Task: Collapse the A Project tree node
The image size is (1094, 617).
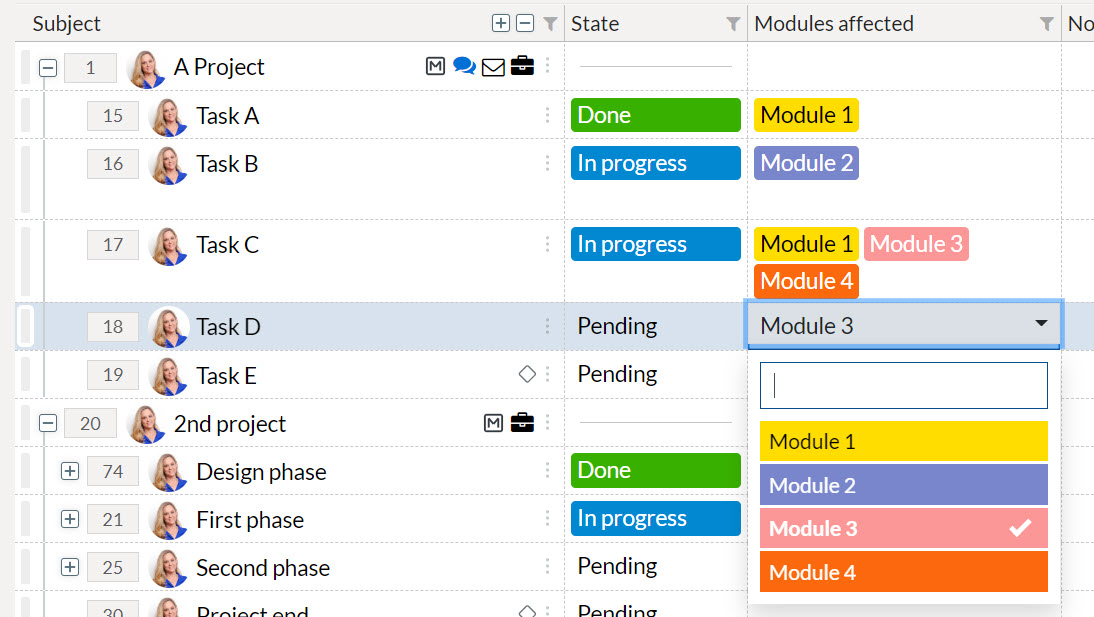Action: tap(48, 68)
